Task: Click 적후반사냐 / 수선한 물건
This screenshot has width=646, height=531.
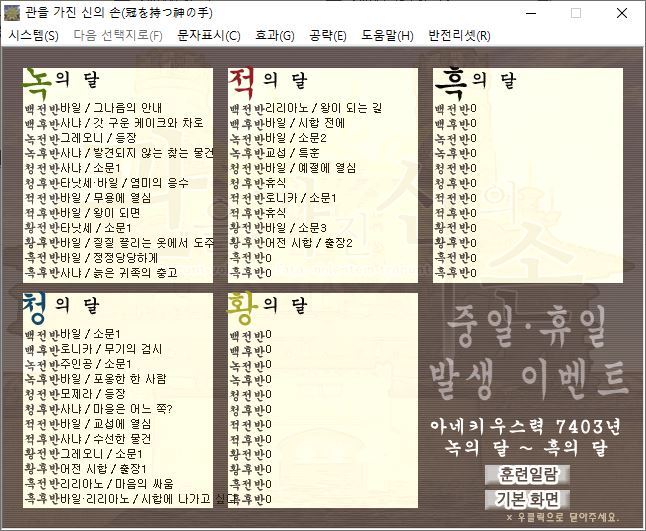Action: (87, 439)
